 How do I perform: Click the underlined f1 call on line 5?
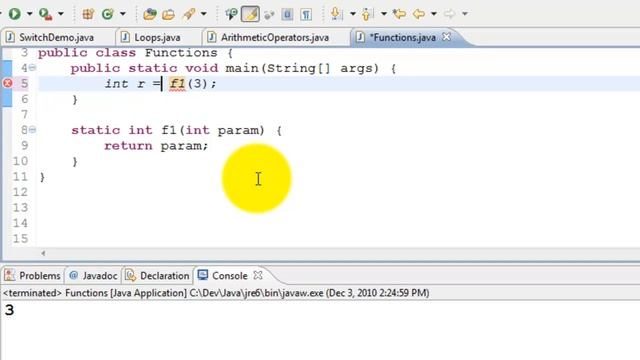point(177,84)
